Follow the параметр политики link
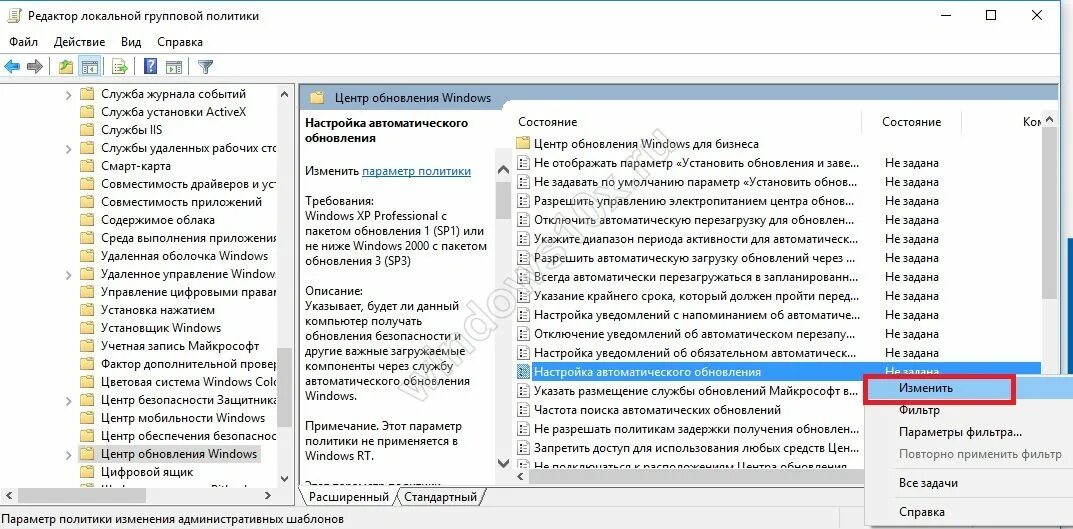Screen dimensions: 1073x529 (x=416, y=171)
